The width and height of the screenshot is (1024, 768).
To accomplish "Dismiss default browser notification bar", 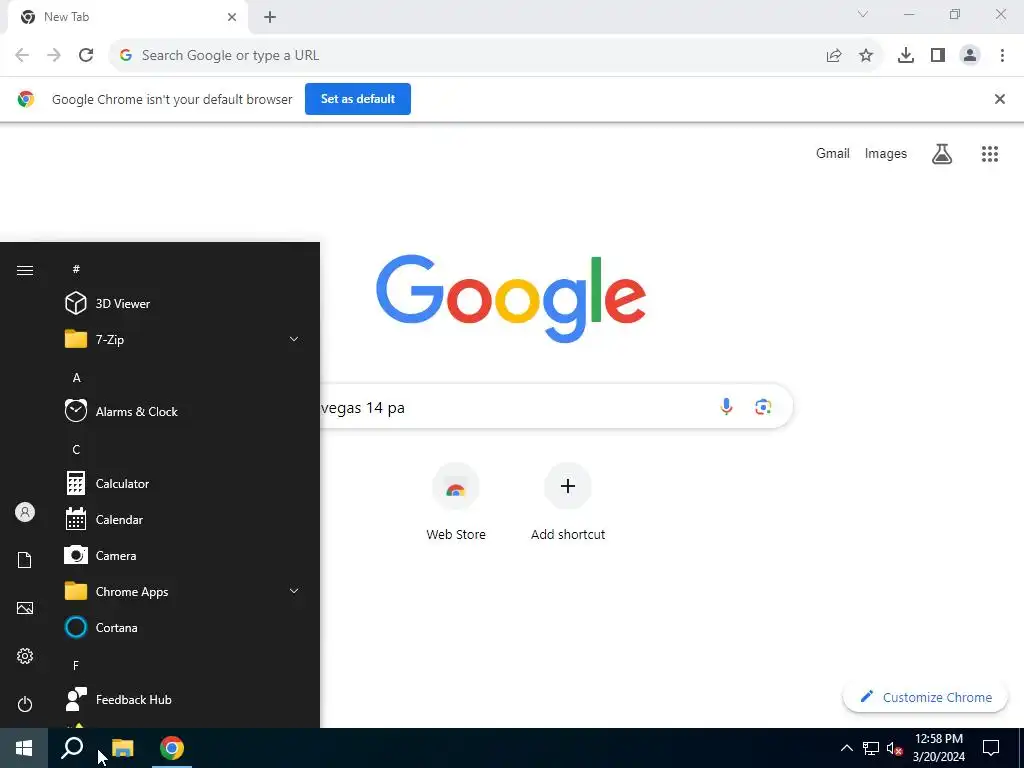I will pos(999,99).
